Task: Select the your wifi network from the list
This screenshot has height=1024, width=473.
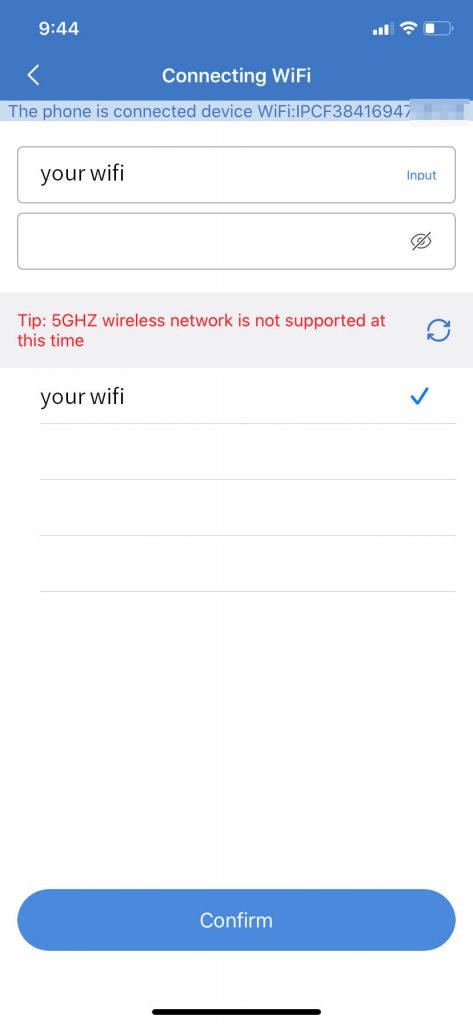Action: point(248,396)
